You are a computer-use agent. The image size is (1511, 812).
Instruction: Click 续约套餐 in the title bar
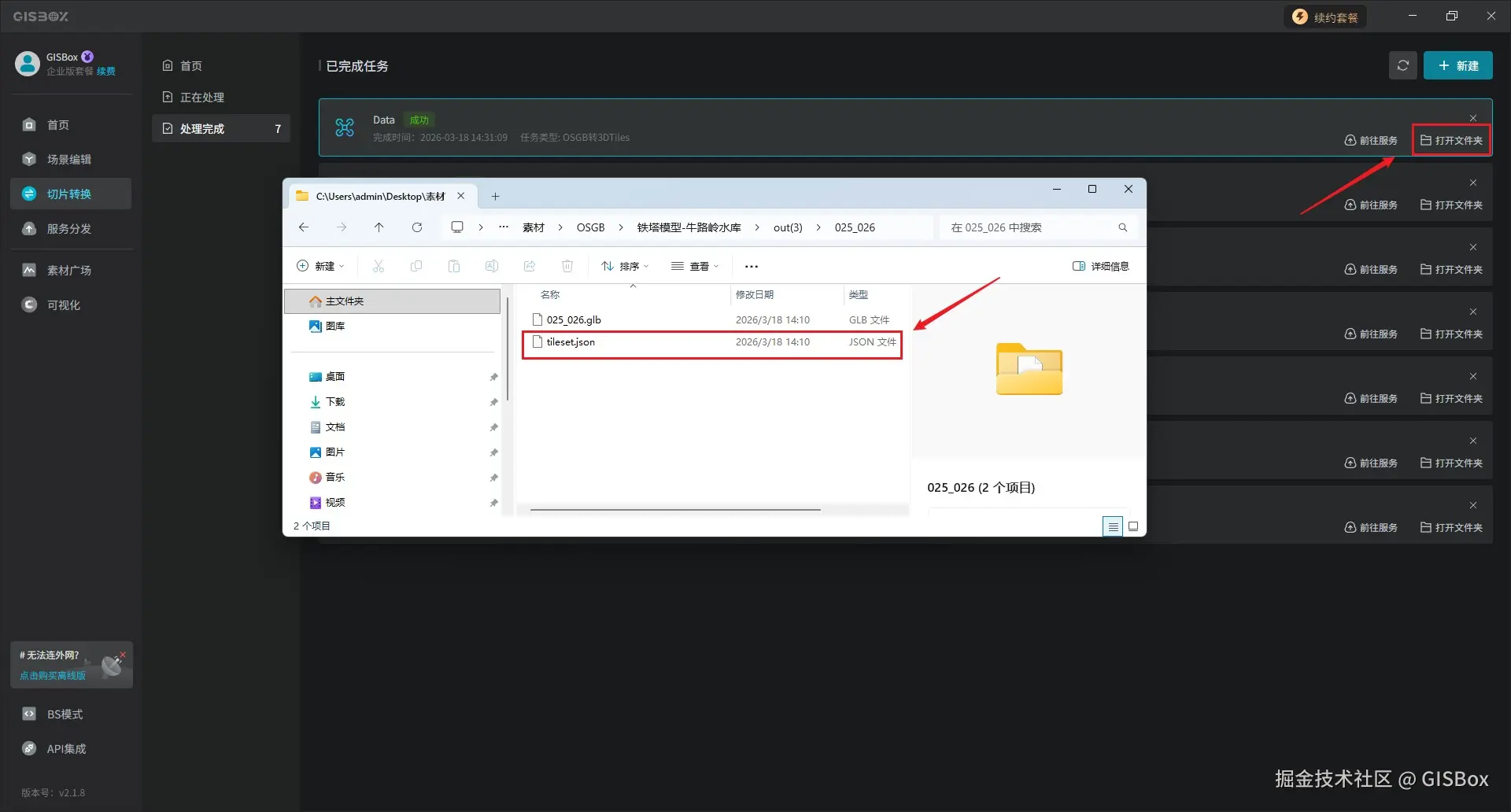point(1325,17)
